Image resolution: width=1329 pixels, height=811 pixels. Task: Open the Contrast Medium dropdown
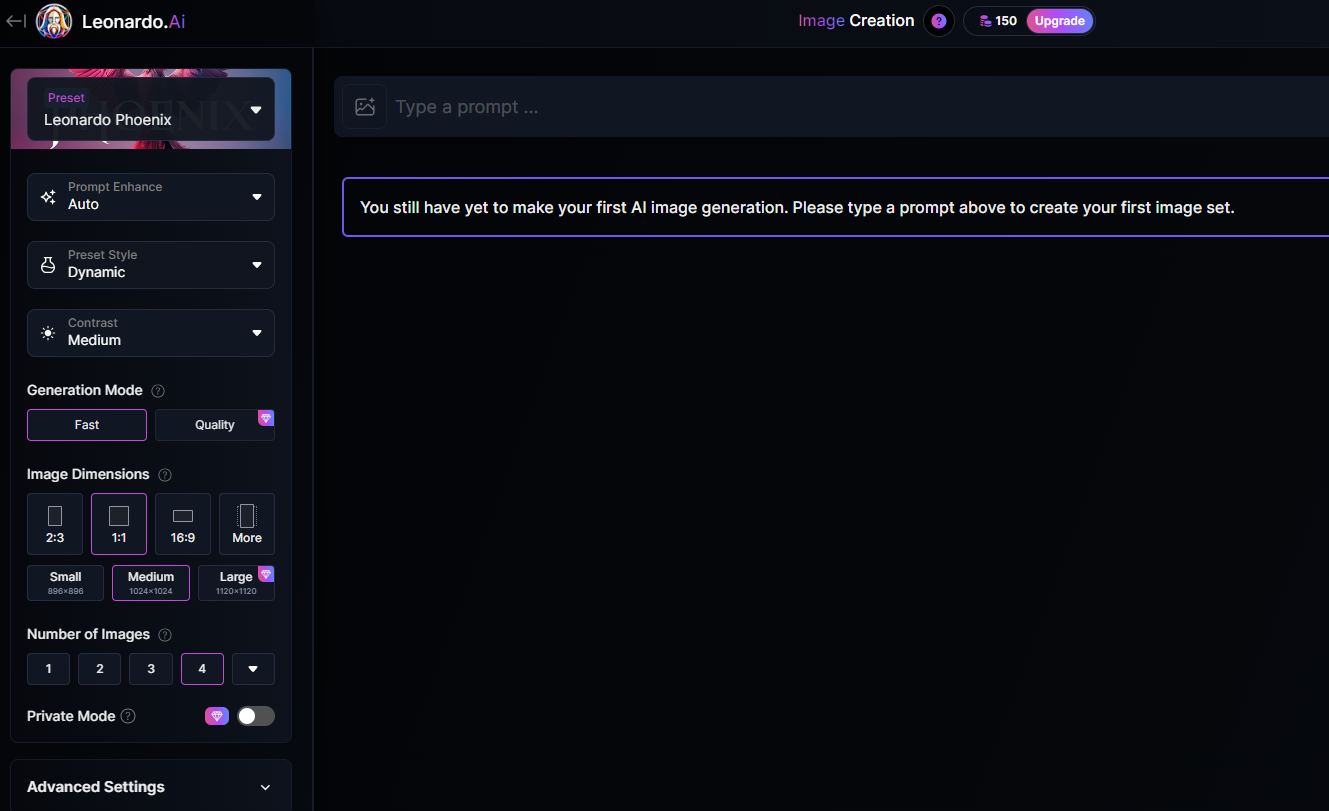(x=151, y=333)
